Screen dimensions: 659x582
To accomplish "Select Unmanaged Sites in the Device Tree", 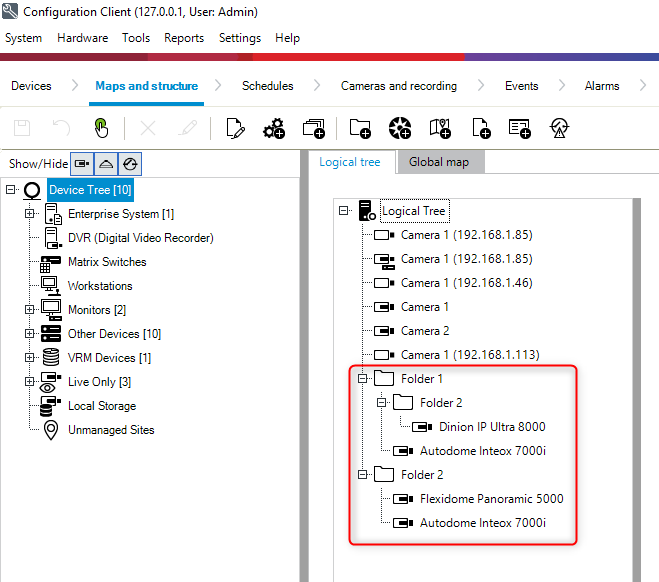I will tap(110, 430).
